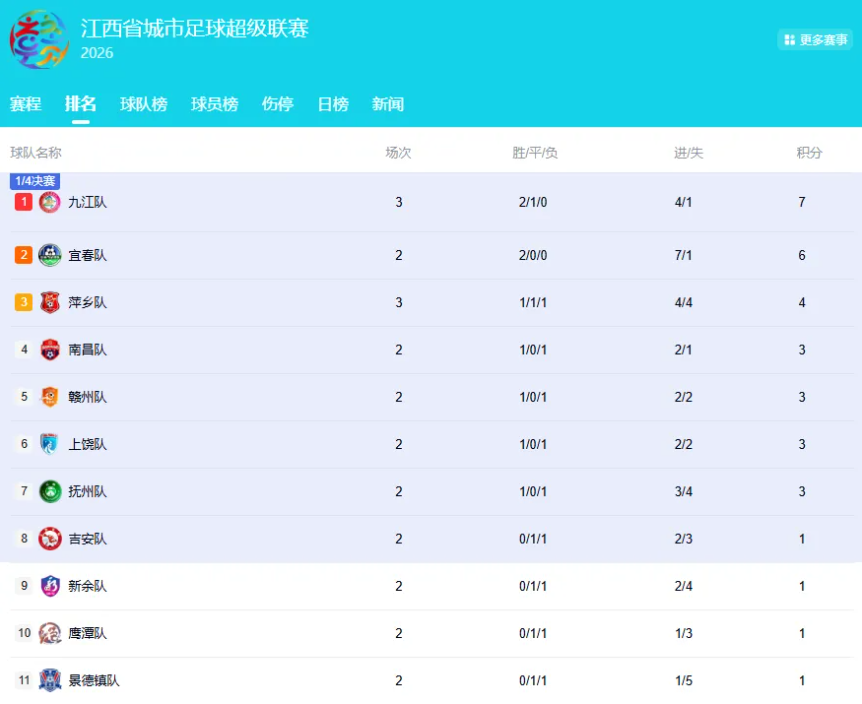Click the Jiangxi league logo emblem
The image size is (862, 704).
(39, 40)
